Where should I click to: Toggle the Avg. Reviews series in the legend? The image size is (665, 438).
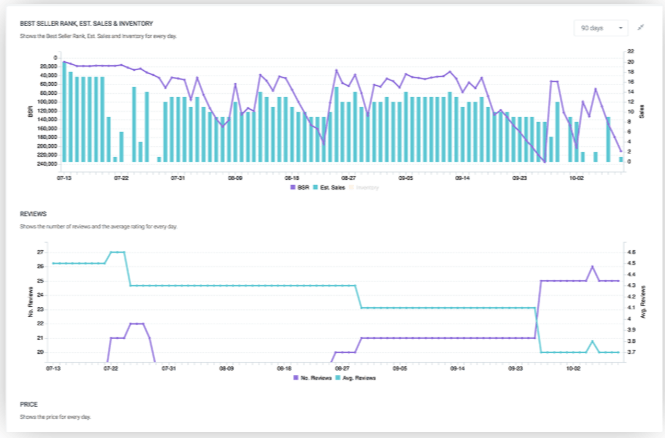(355, 378)
